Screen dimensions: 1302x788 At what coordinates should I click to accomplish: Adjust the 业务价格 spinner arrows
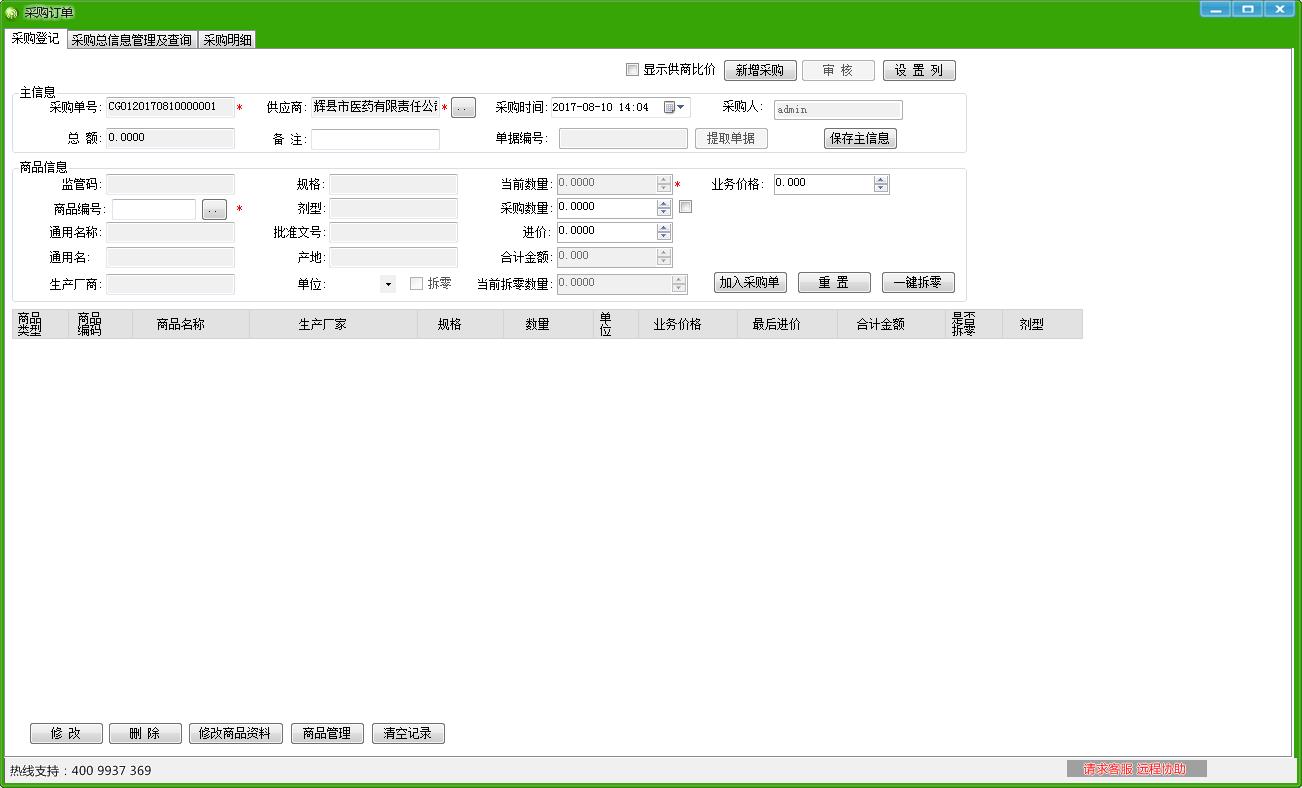pos(881,184)
